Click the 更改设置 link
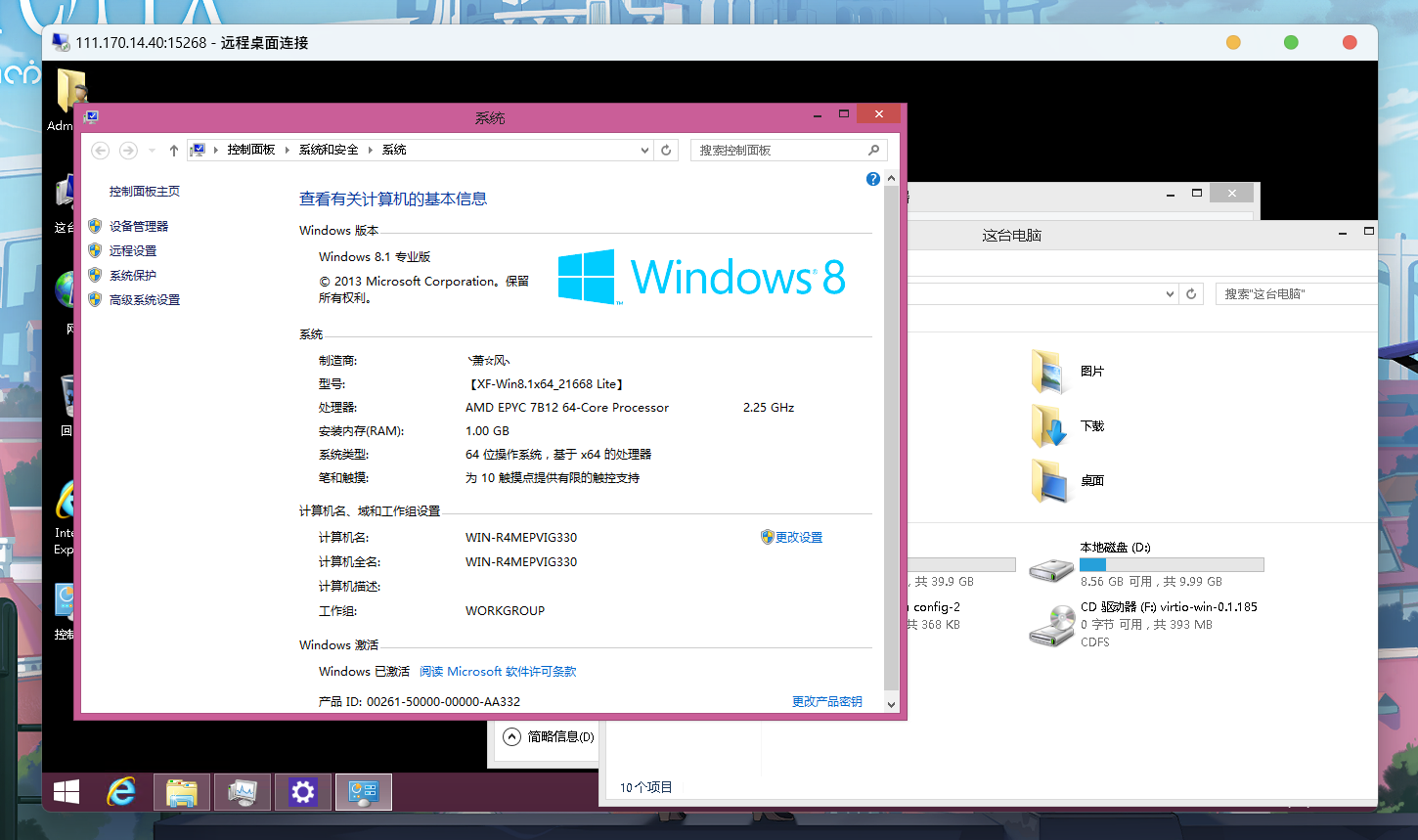Image resolution: width=1418 pixels, height=840 pixels. tap(798, 538)
